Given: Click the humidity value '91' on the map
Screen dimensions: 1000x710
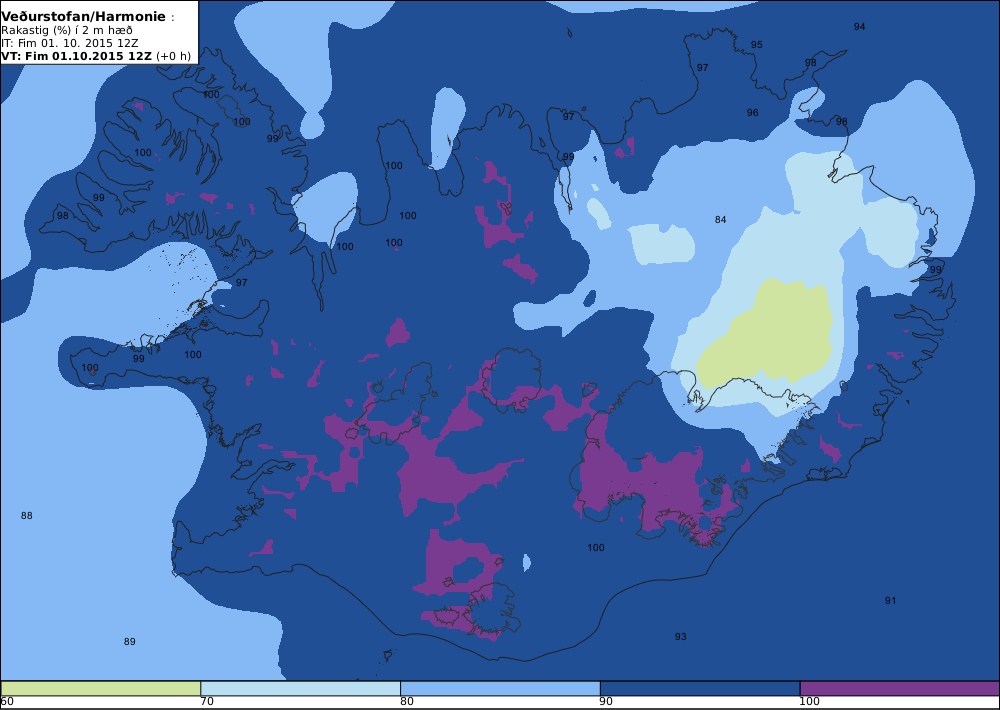Looking at the screenshot, I should [890, 600].
